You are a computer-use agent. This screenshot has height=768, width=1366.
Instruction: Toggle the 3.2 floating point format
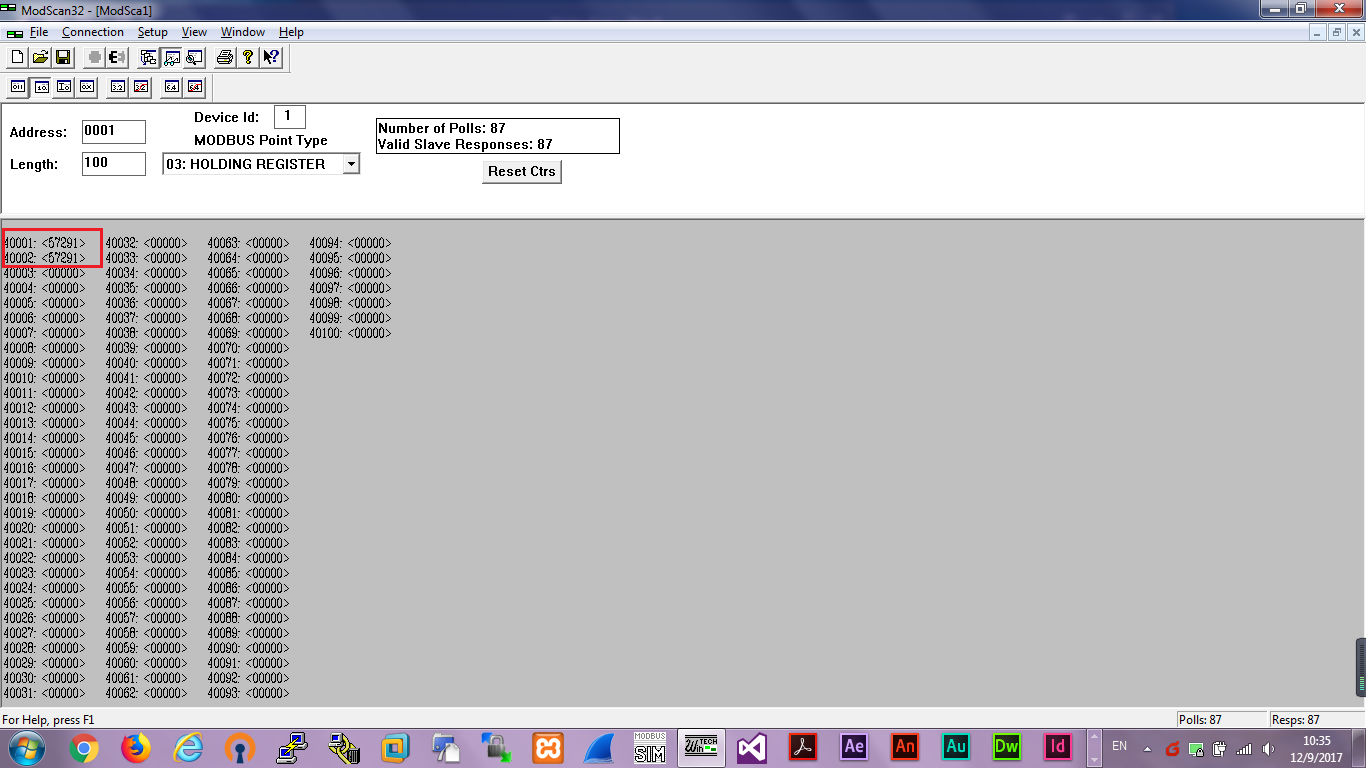[118, 87]
